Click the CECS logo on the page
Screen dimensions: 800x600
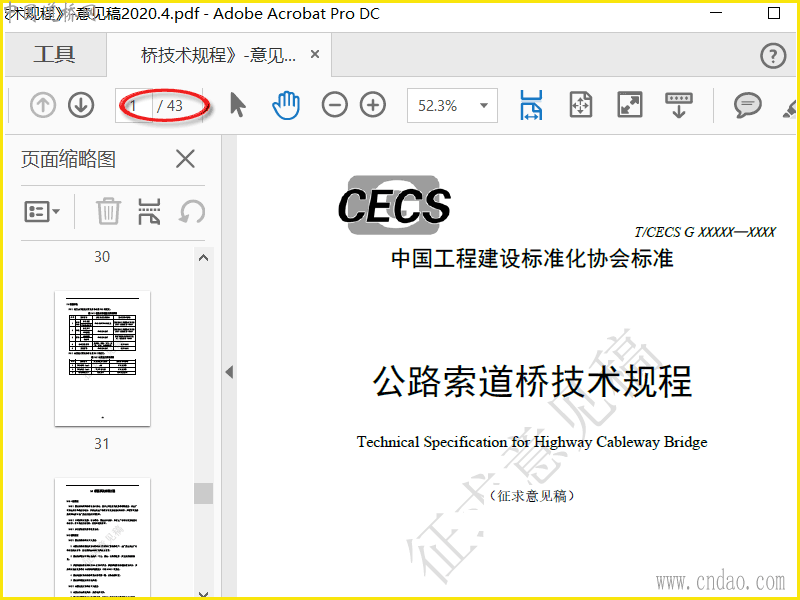394,205
